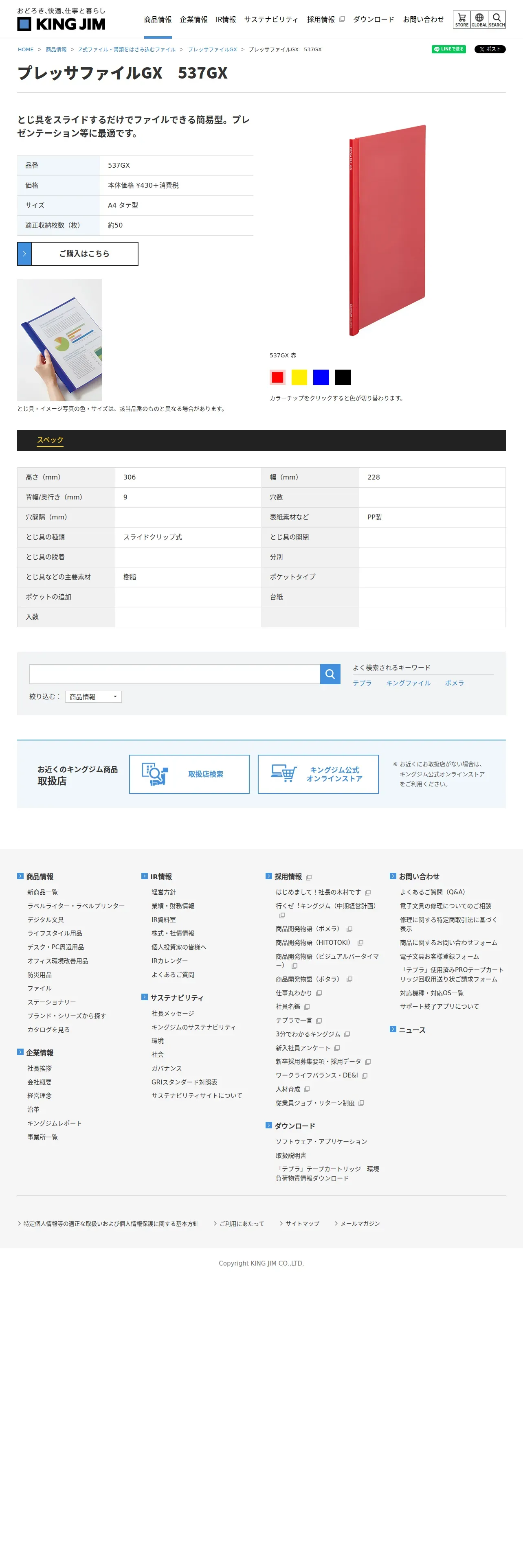Open footer link 取扱説明書
Image resolution: width=523 pixels, height=1568 pixels.
(291, 1155)
